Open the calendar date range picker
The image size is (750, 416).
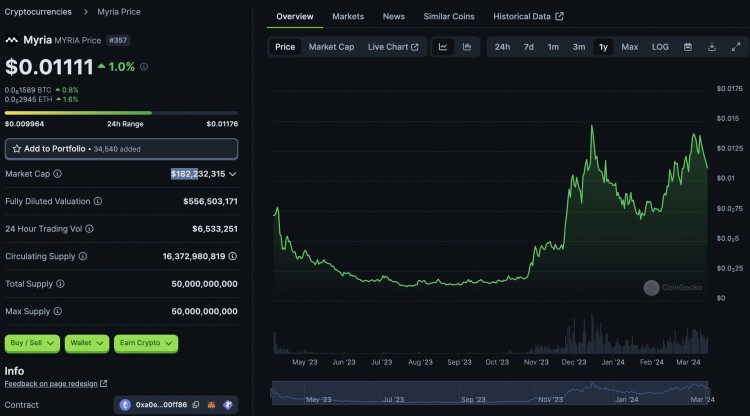point(688,47)
